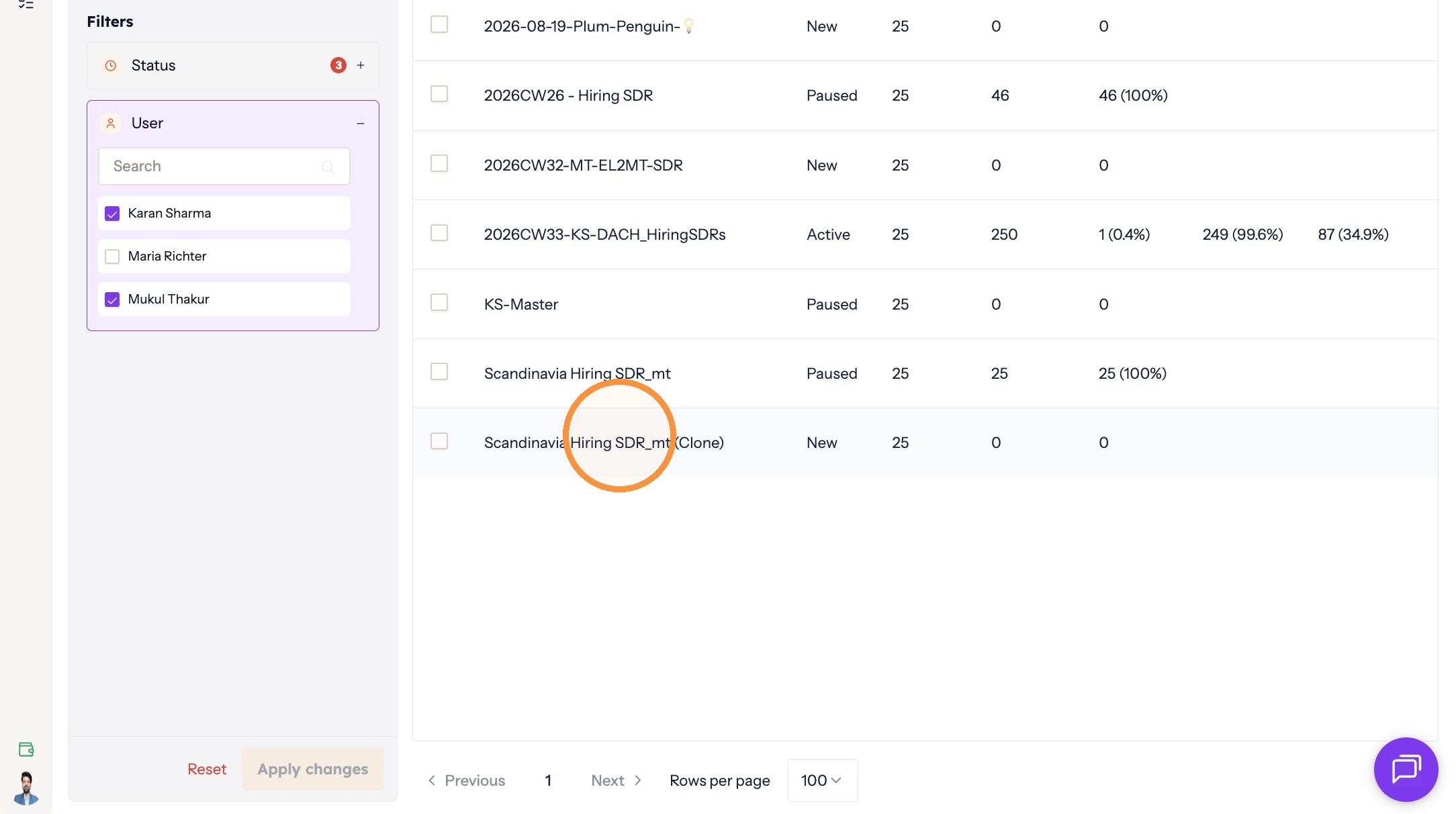Screen dimensions: 1456x814
Task: Select the KS-Master row checkbox
Action: tap(439, 302)
